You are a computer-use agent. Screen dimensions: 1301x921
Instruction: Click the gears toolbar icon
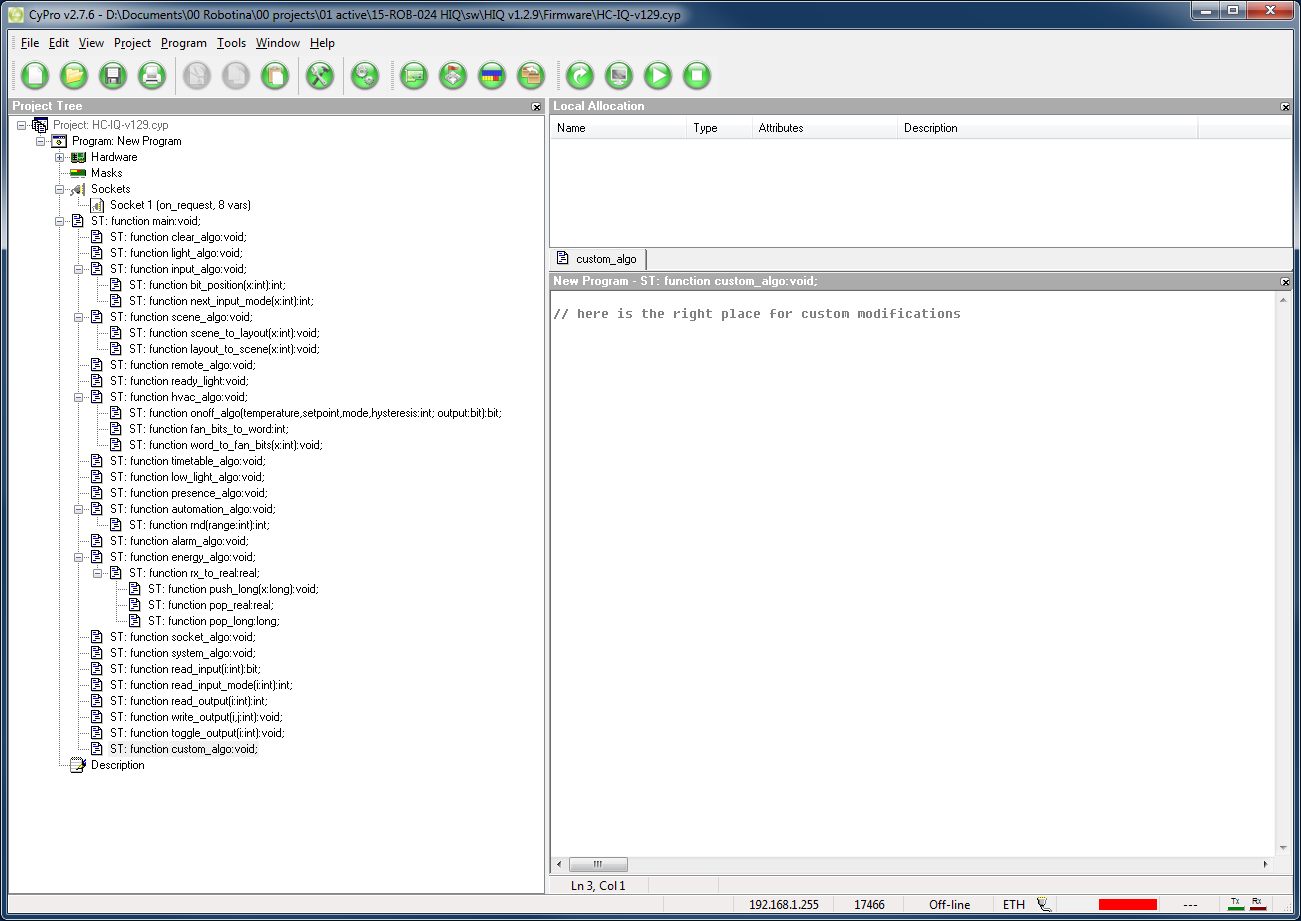tap(365, 75)
